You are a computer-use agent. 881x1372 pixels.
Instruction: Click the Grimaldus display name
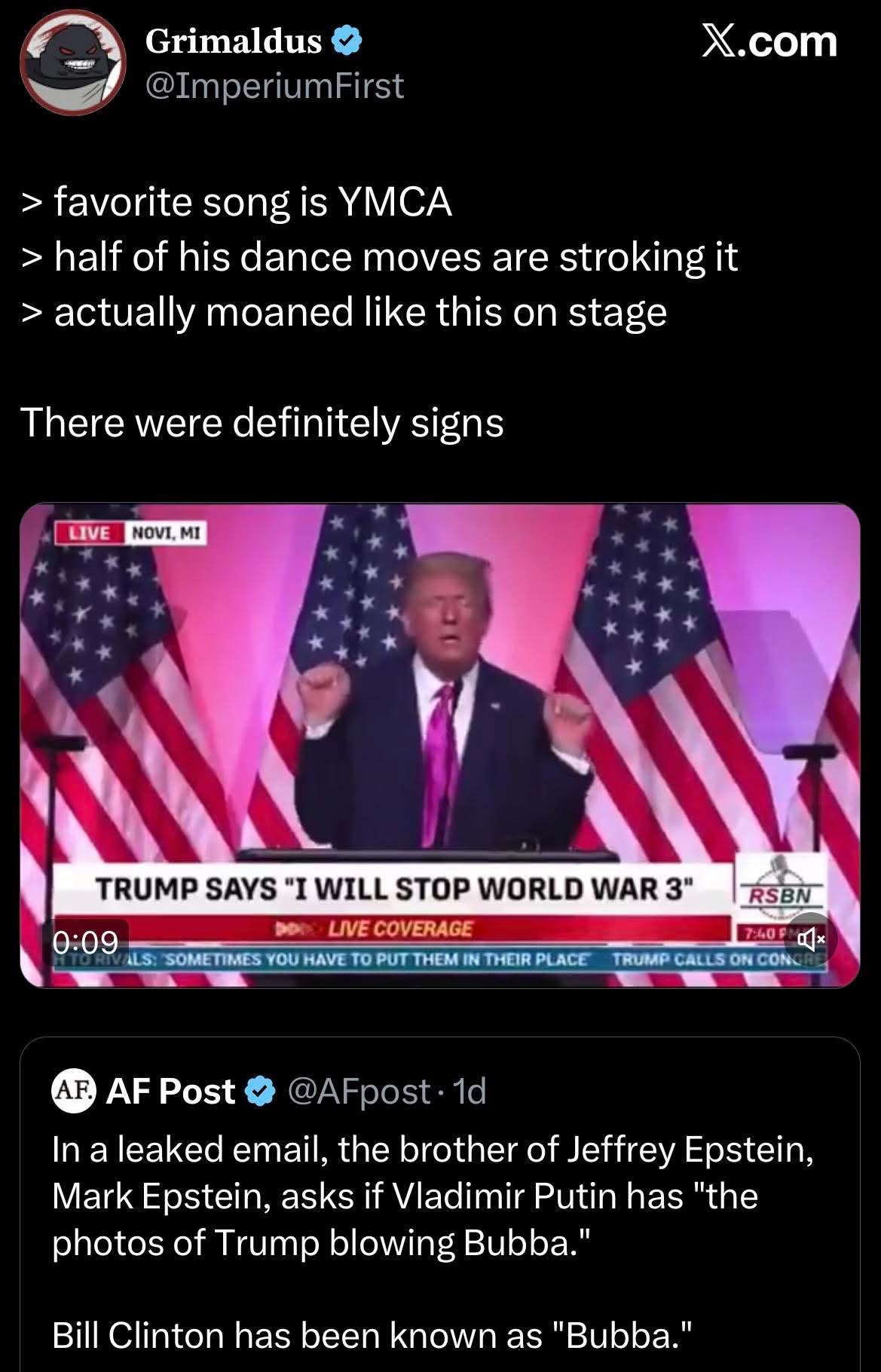[233, 41]
